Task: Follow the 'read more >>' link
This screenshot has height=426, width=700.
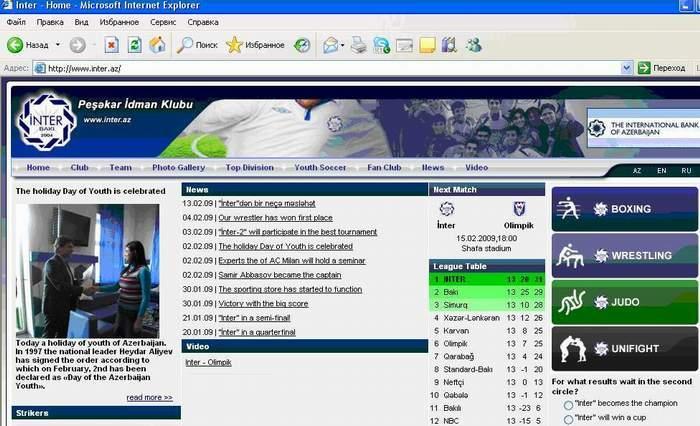Action: coord(149,397)
